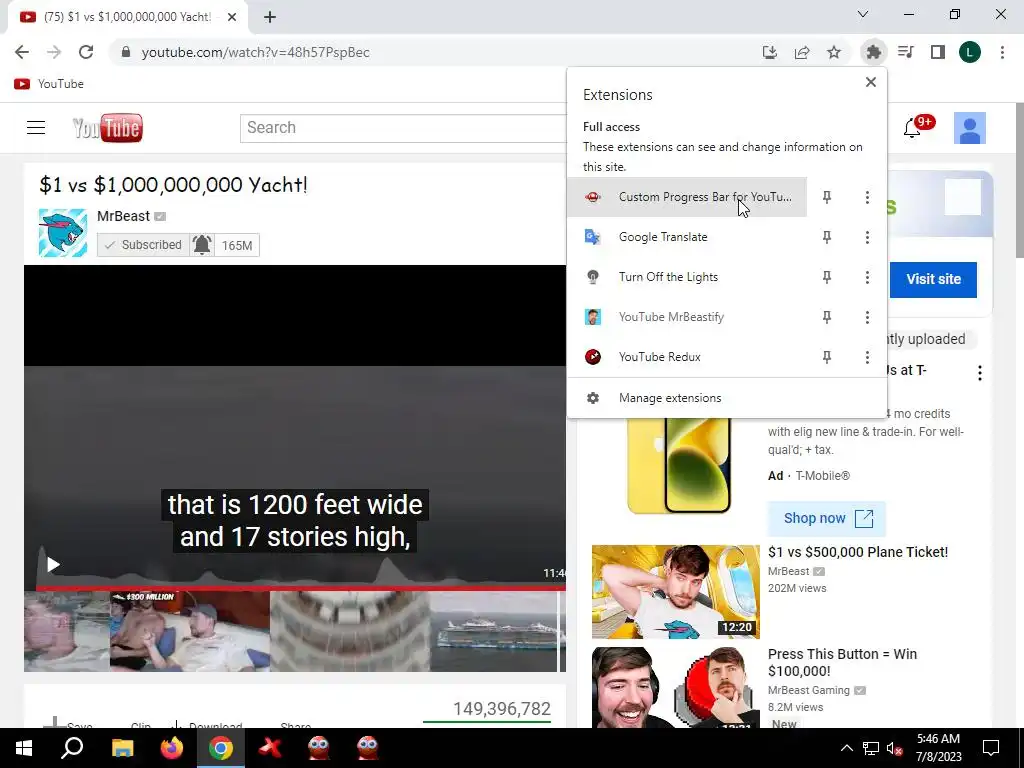1024x768 pixels.
Task: Click Chrome taskbar icon
Action: [221, 748]
